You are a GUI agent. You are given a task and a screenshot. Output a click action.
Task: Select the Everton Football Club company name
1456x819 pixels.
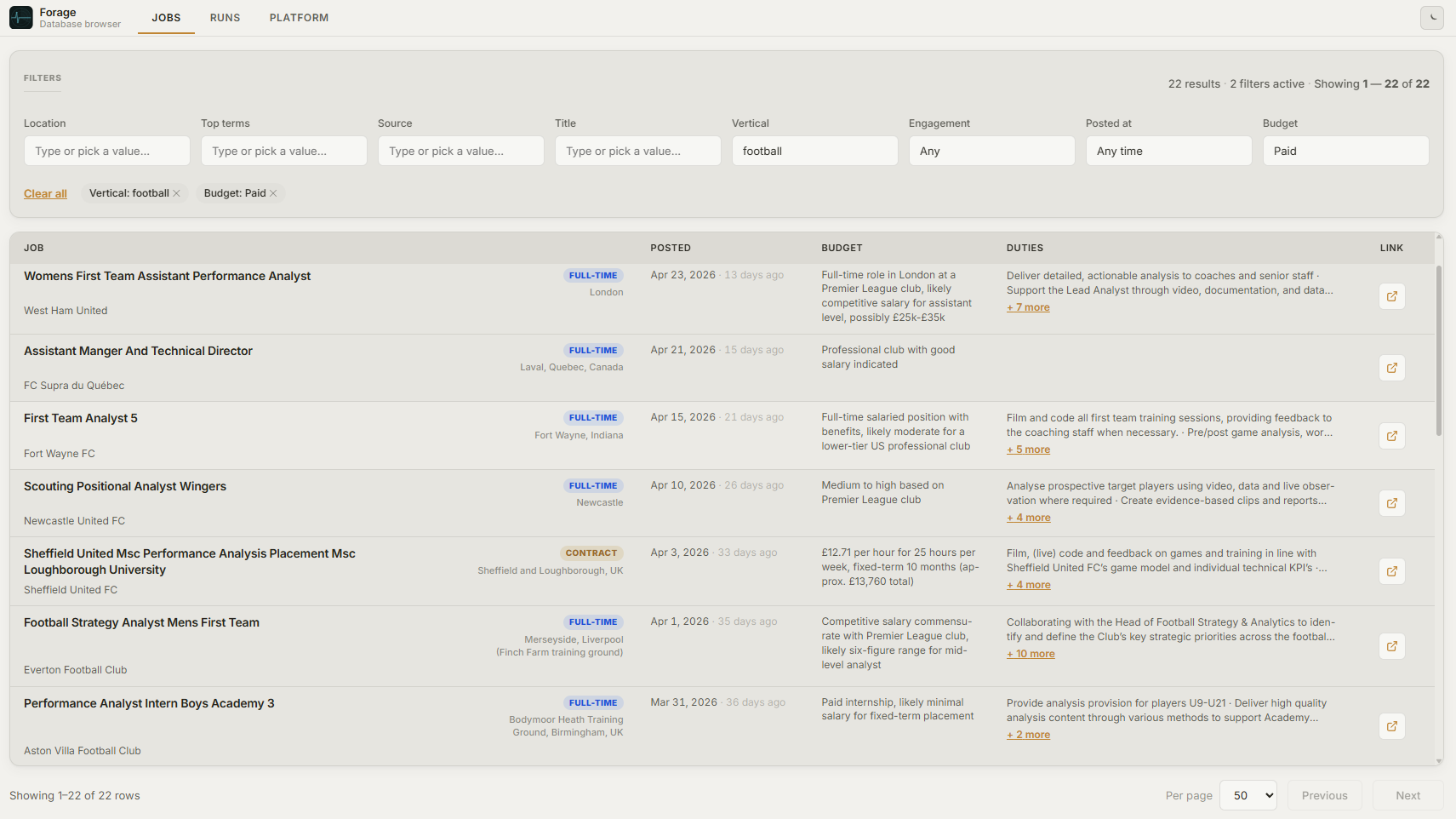[76, 670]
